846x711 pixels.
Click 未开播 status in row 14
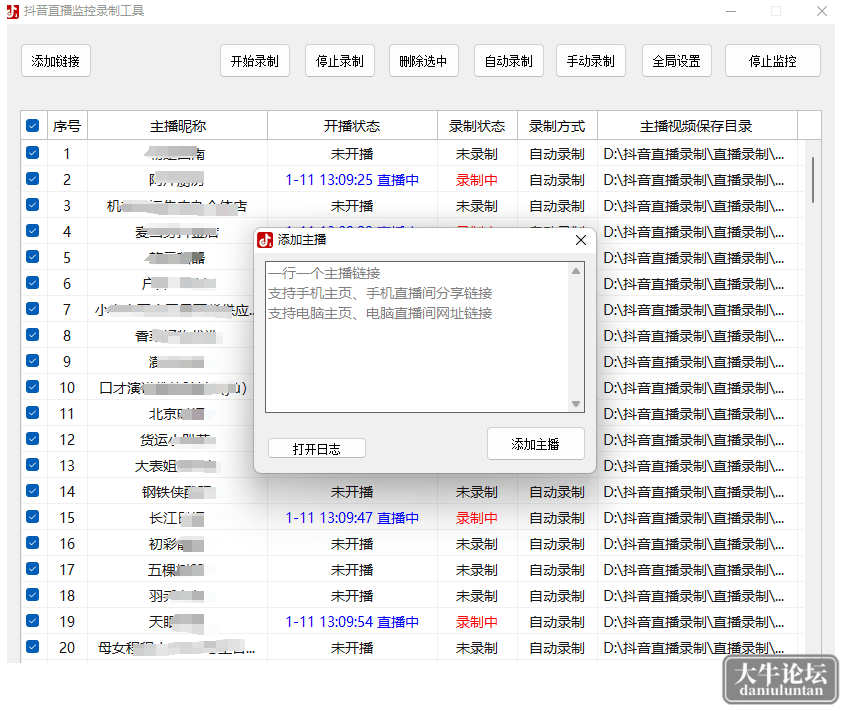(x=352, y=492)
